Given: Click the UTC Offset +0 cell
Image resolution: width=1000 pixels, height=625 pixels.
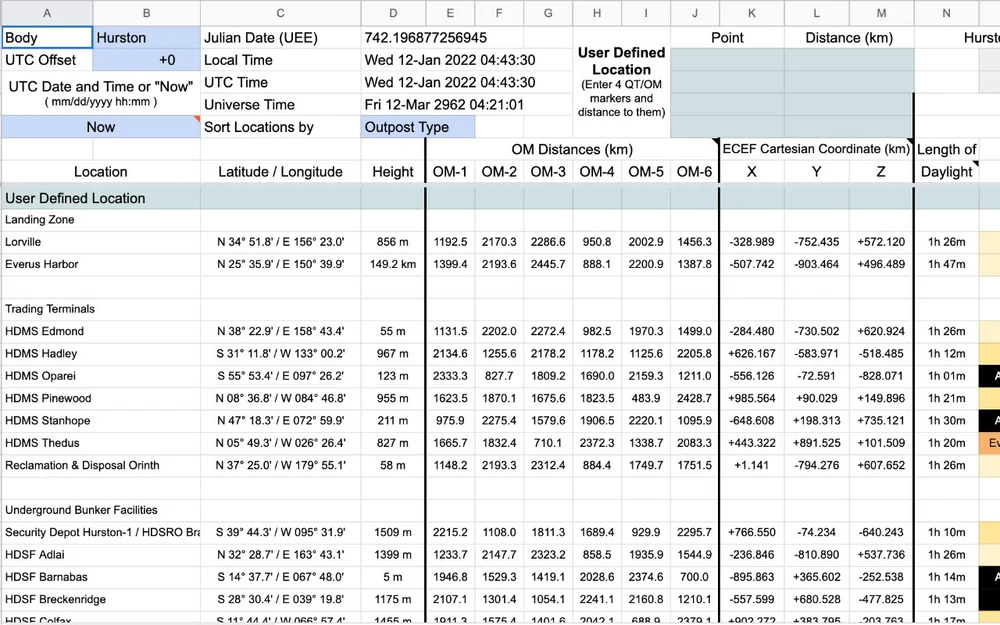Looking at the screenshot, I should (146, 60).
